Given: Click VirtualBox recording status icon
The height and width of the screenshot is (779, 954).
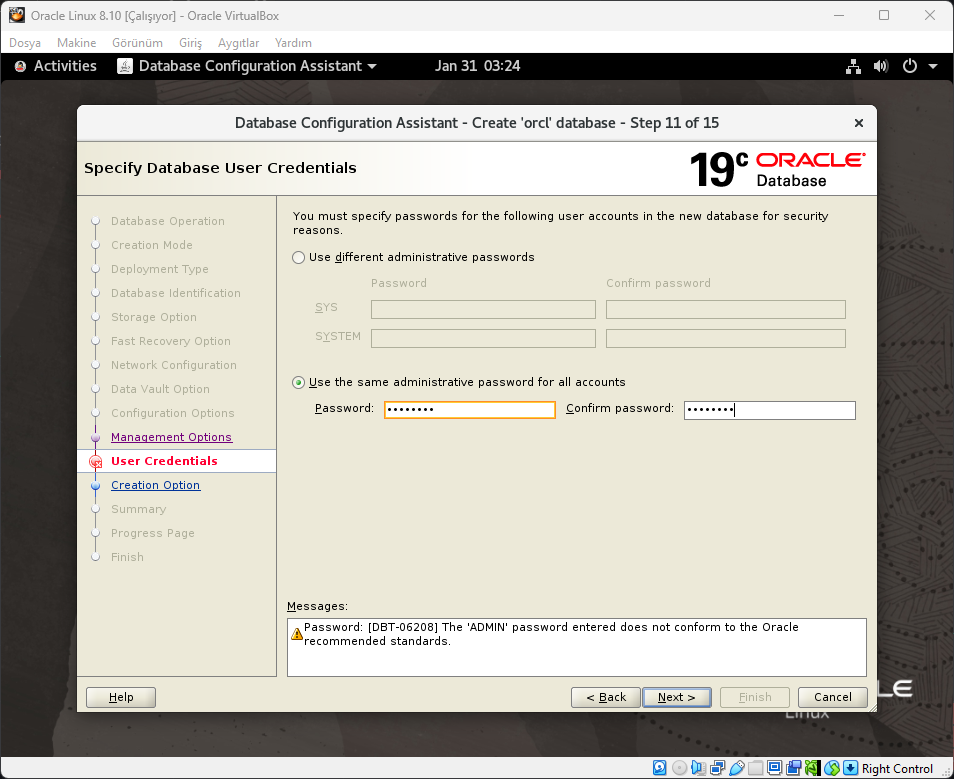Looking at the screenshot, I should tap(793, 768).
